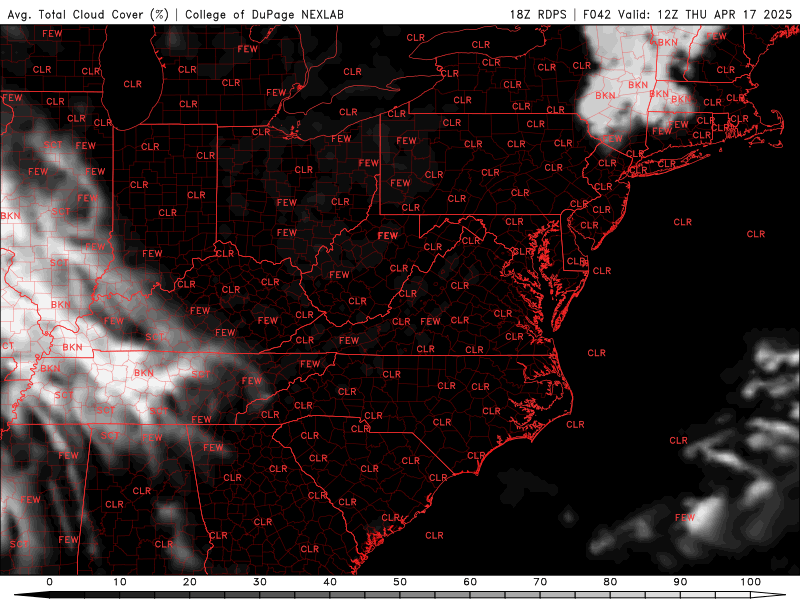Click the 'F042' forecast hour text
This screenshot has height=600, width=800.
(597, 14)
